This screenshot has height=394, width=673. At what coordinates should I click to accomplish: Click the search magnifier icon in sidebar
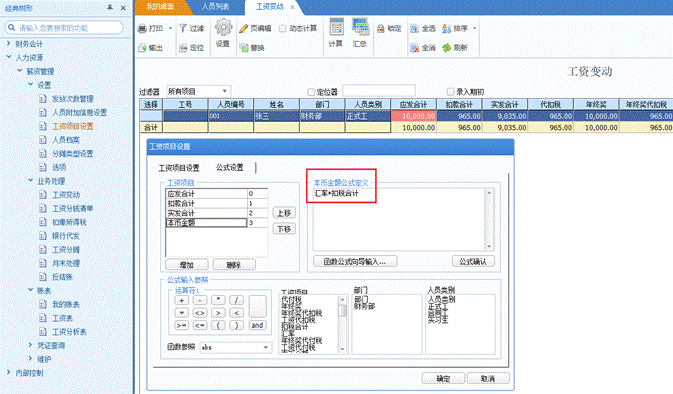[x=12, y=28]
